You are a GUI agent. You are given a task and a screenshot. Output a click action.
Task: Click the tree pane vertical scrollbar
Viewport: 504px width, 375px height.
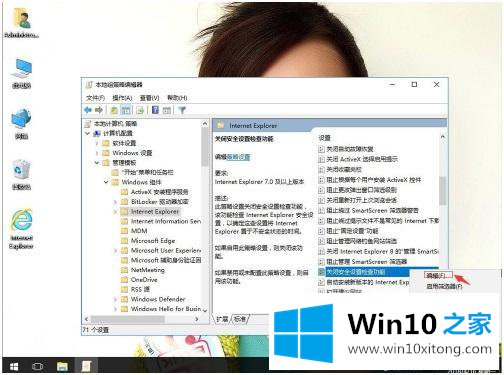(205, 217)
